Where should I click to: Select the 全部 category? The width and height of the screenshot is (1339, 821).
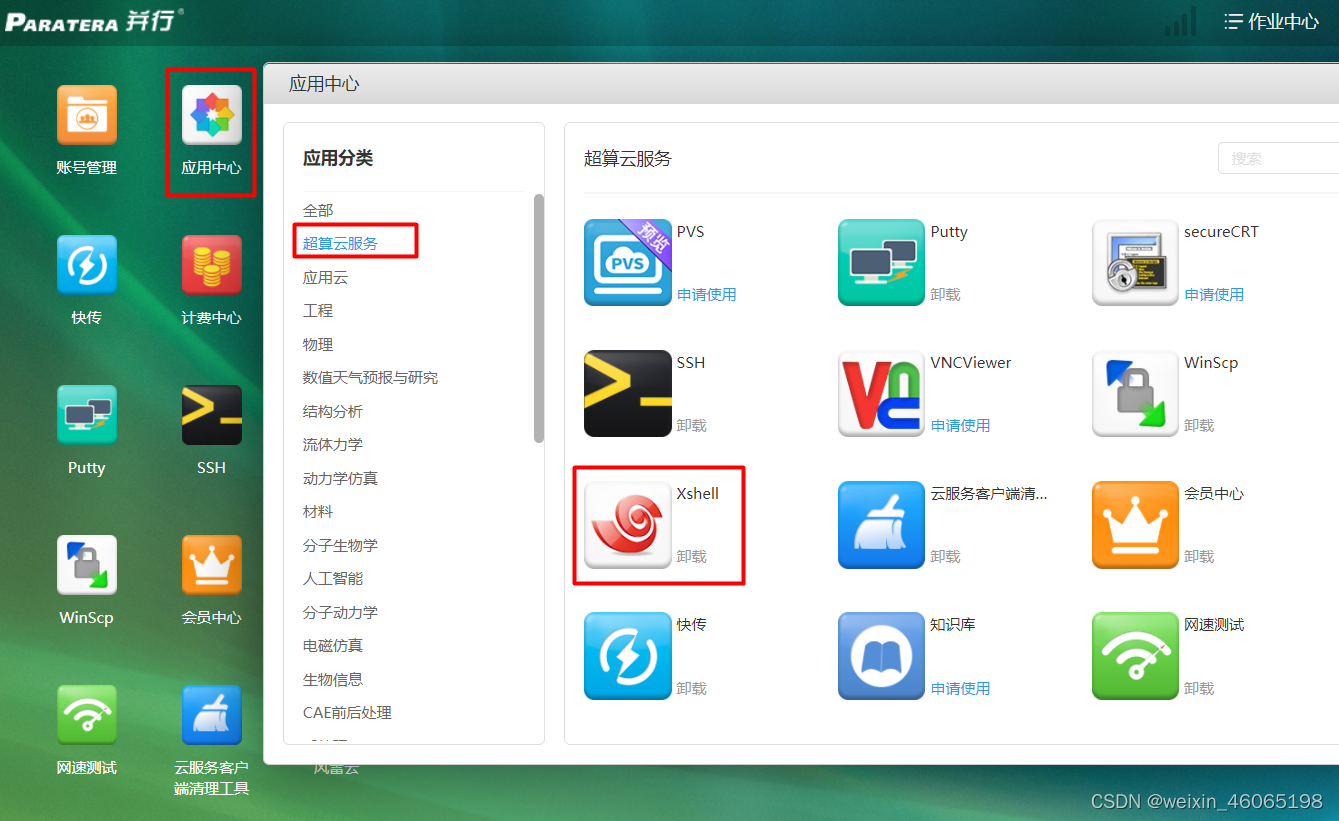318,210
